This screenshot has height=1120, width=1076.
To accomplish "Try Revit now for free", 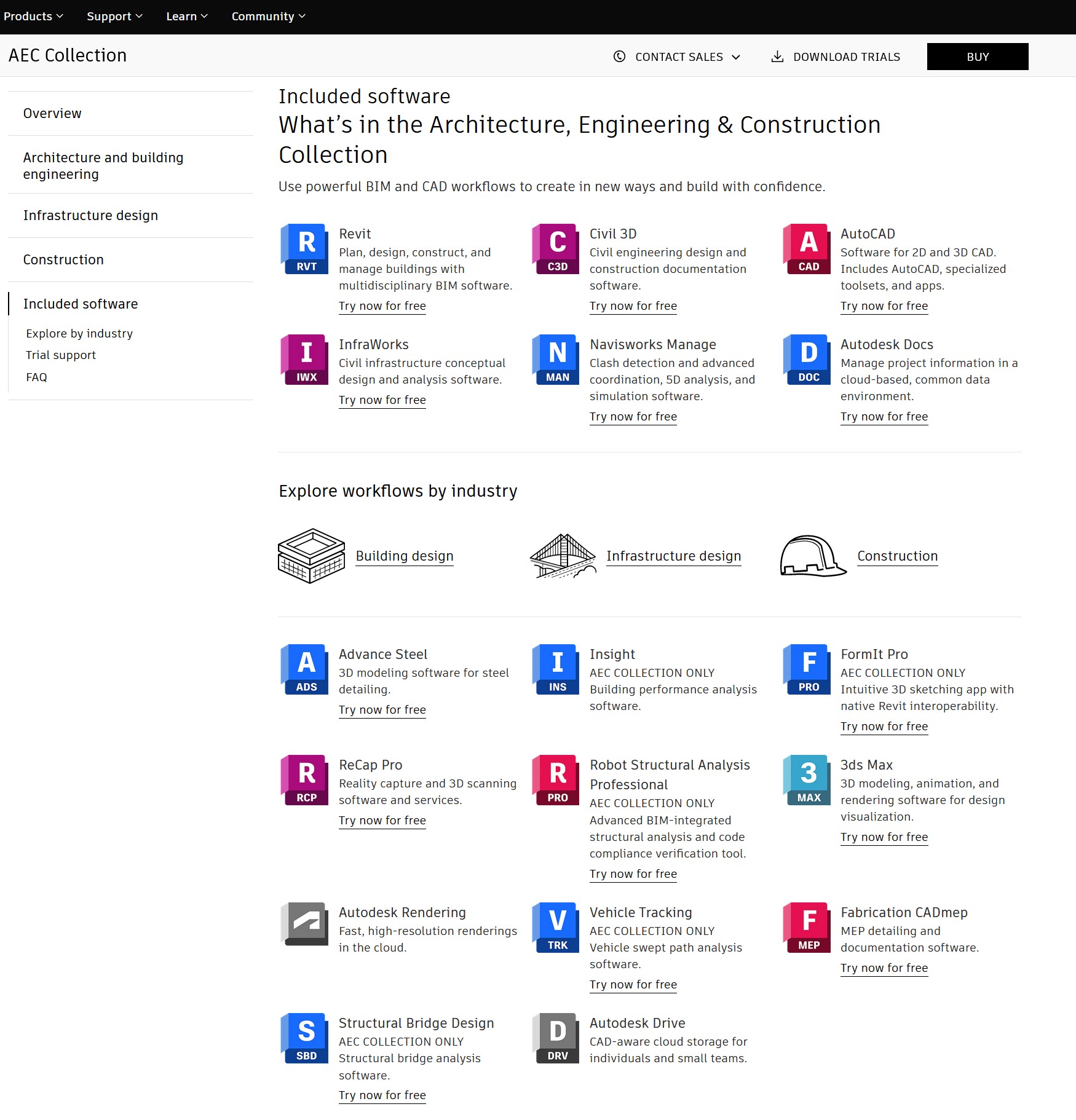I will [x=382, y=306].
